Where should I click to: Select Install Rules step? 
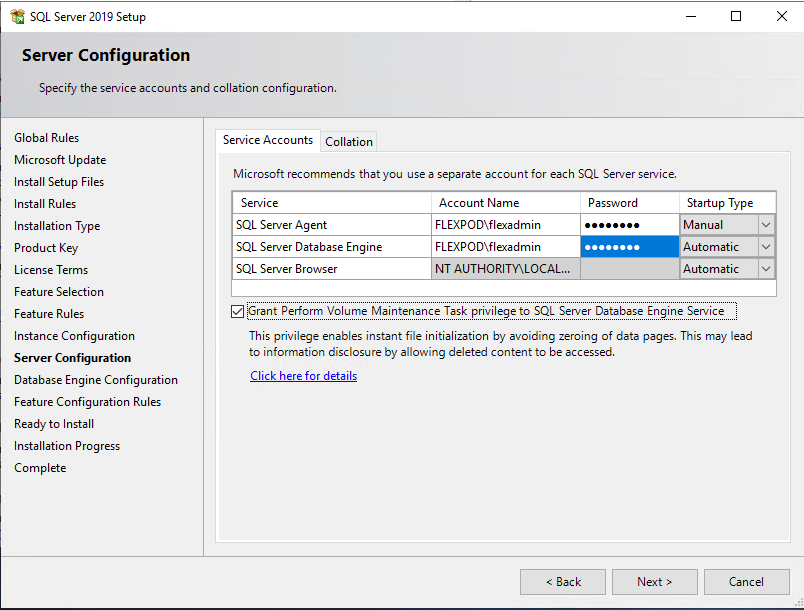tap(45, 204)
